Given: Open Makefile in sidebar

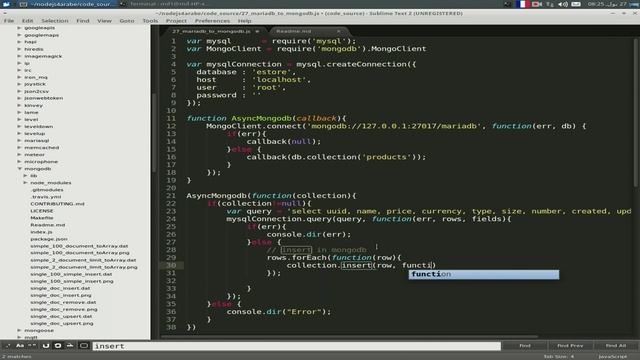Looking at the screenshot, I should coord(42,218).
